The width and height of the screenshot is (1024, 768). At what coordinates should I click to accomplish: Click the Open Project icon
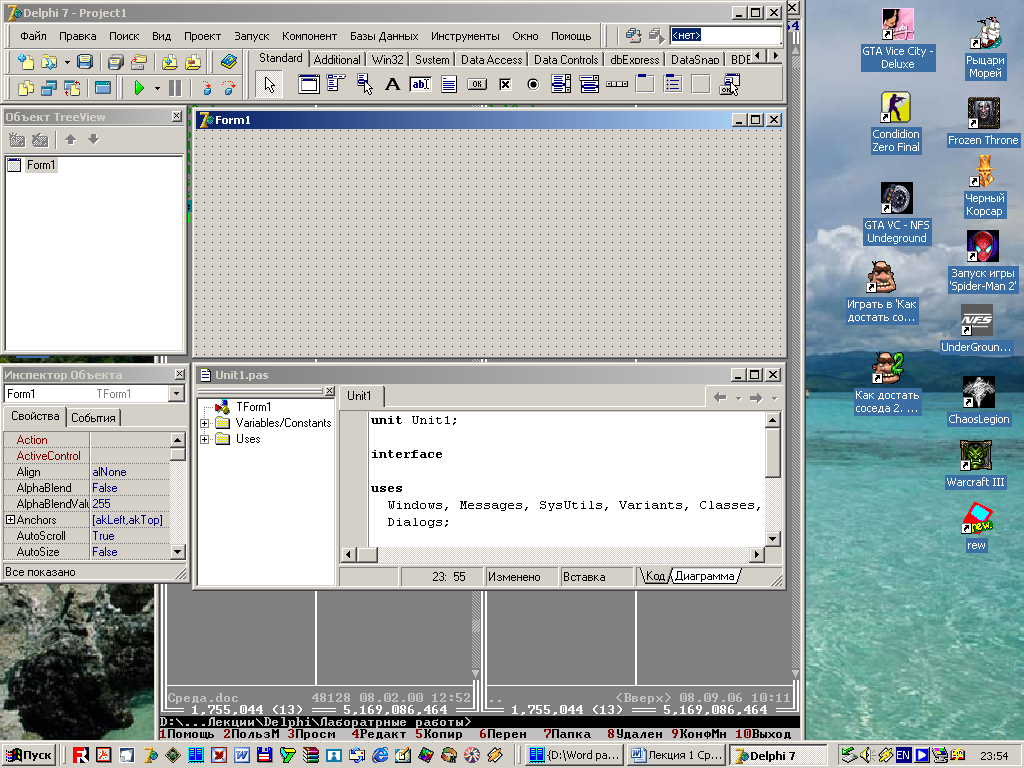[138, 61]
